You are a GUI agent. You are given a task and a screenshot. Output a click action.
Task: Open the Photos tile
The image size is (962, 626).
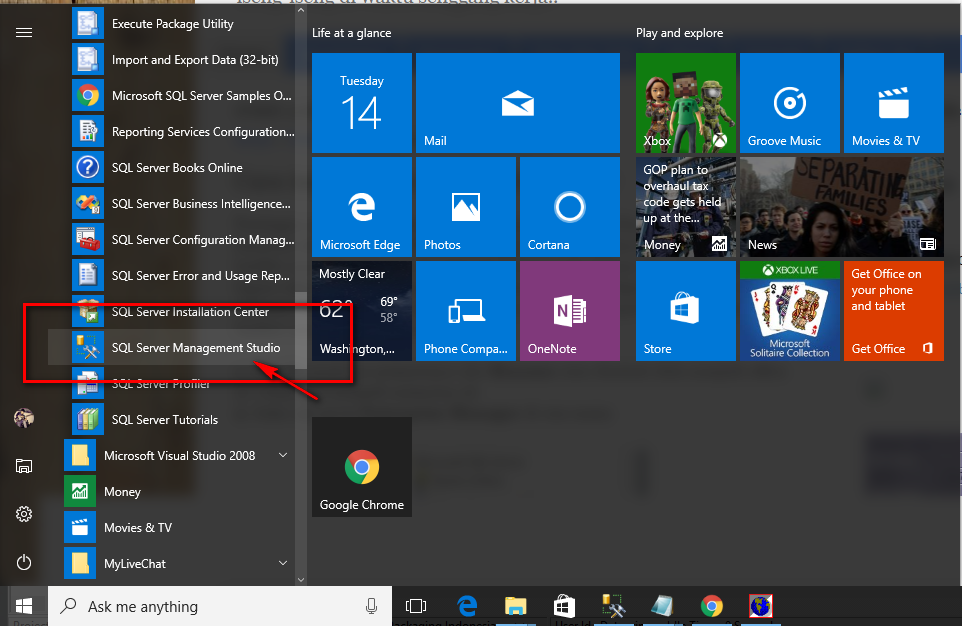(466, 207)
